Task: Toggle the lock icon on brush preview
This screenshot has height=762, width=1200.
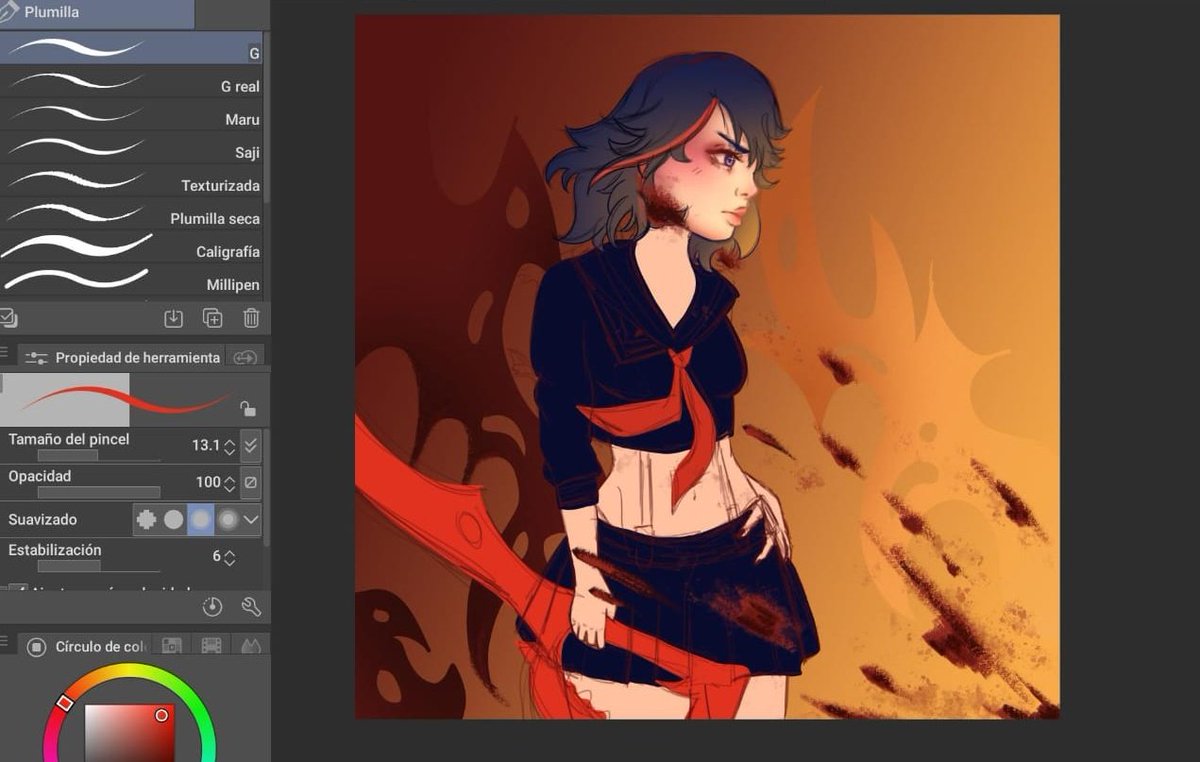Action: click(247, 408)
